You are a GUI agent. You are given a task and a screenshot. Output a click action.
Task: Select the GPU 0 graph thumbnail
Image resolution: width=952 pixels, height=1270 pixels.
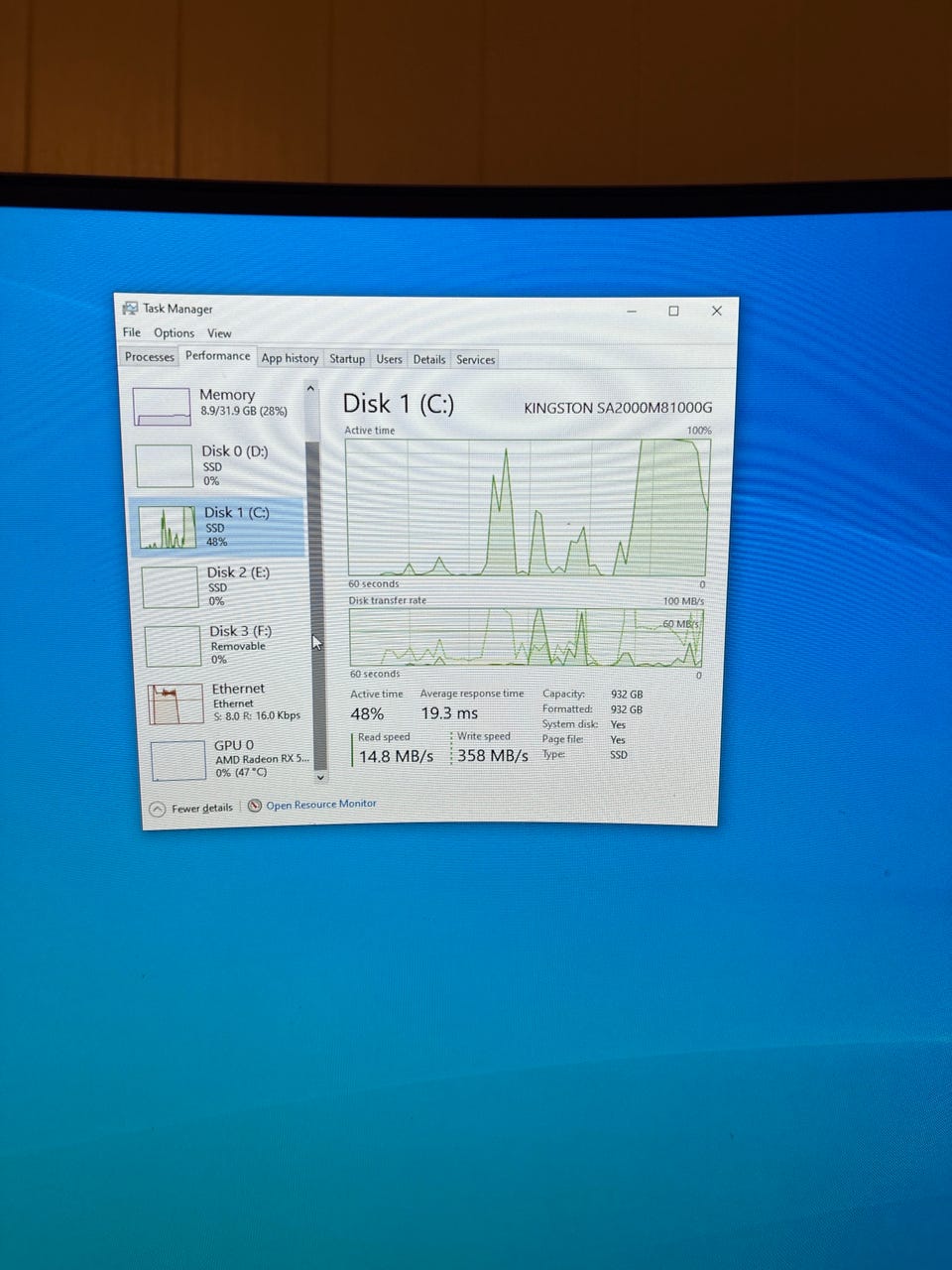[178, 761]
